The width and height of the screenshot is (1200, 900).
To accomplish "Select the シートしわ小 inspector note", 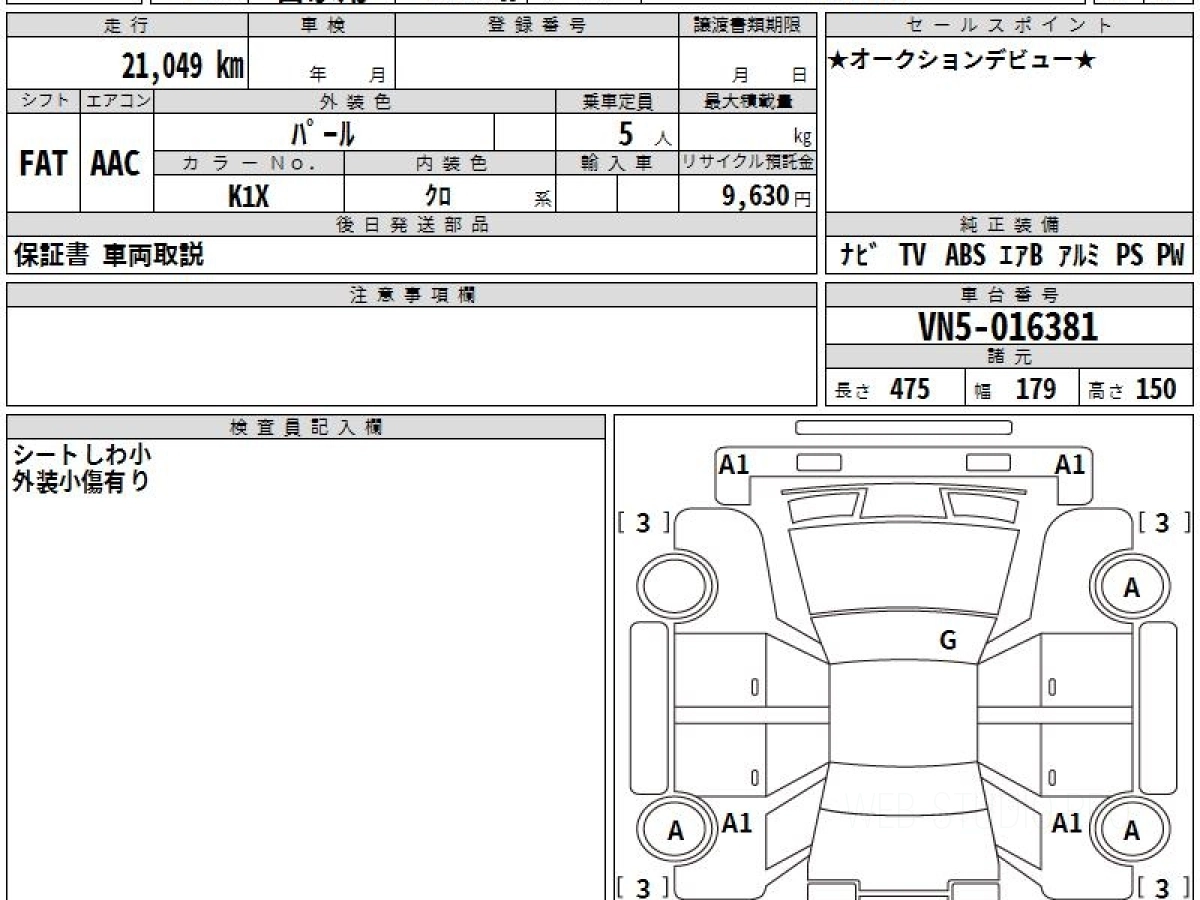I will click(x=82, y=455).
